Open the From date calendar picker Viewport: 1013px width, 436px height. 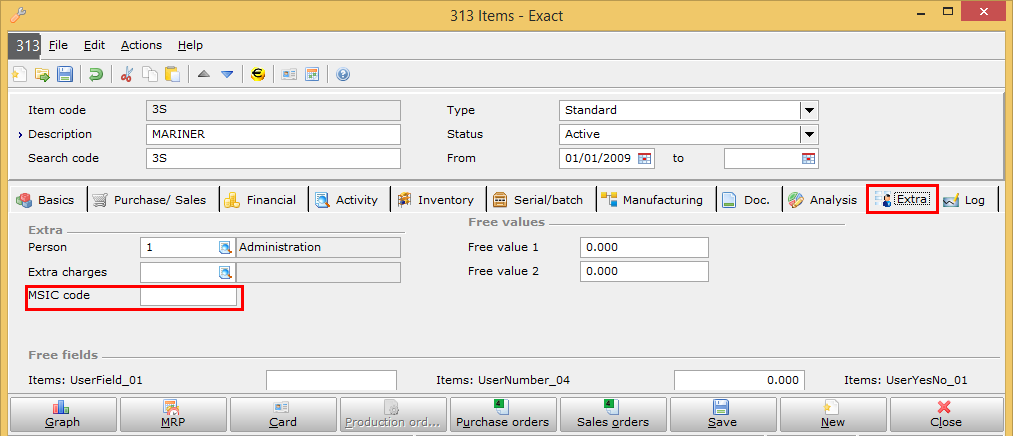coord(645,158)
